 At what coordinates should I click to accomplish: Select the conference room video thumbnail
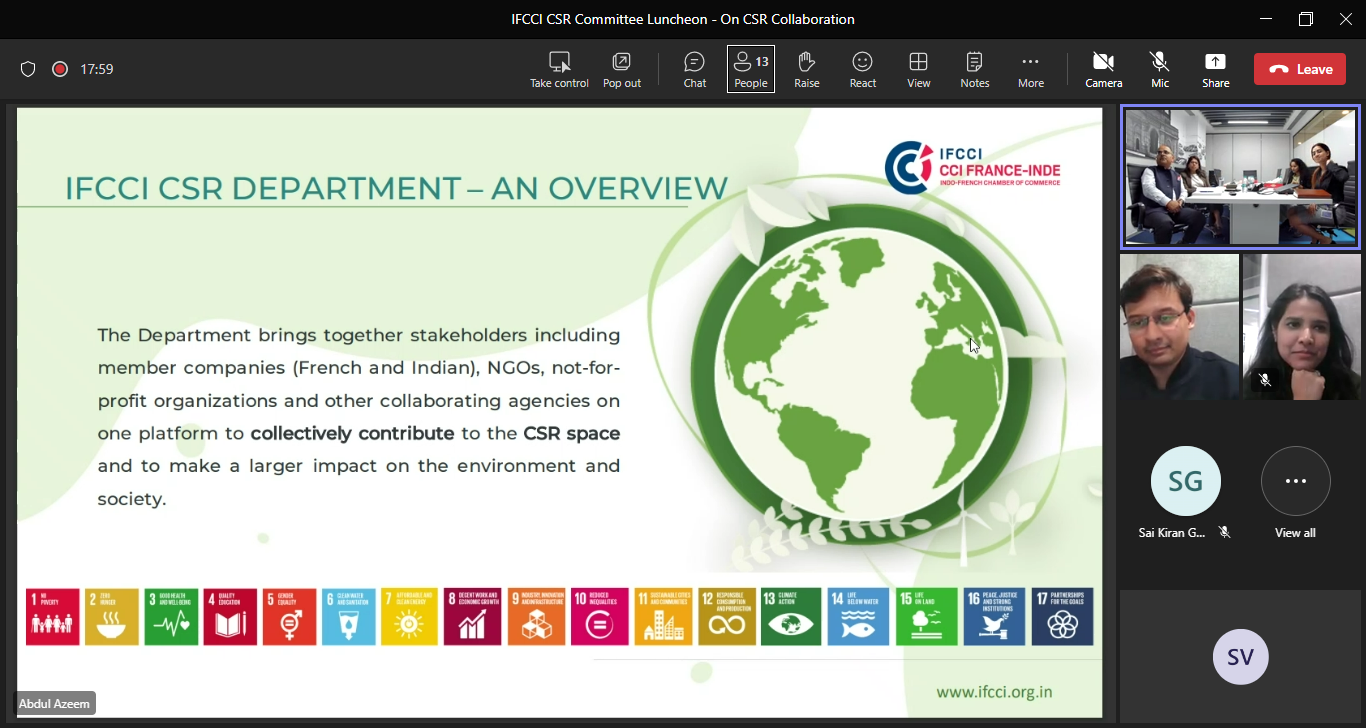tap(1239, 177)
